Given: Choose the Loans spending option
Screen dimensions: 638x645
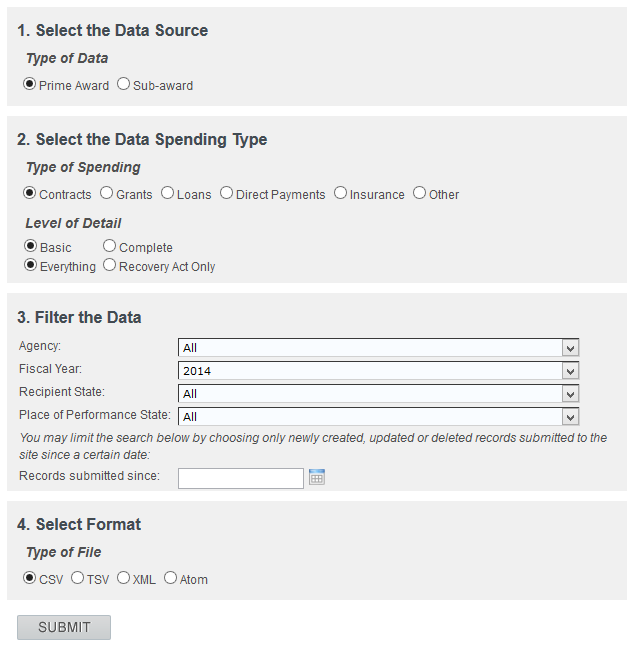Looking at the screenshot, I should click(167, 194).
